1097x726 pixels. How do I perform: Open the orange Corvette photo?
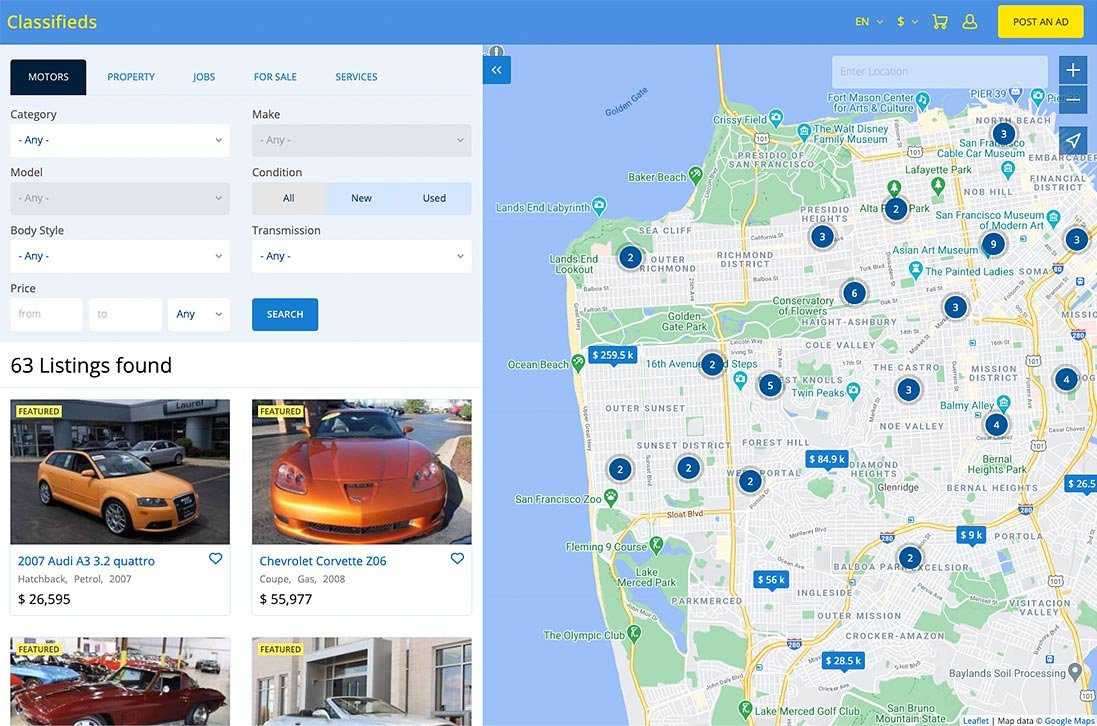[x=362, y=471]
